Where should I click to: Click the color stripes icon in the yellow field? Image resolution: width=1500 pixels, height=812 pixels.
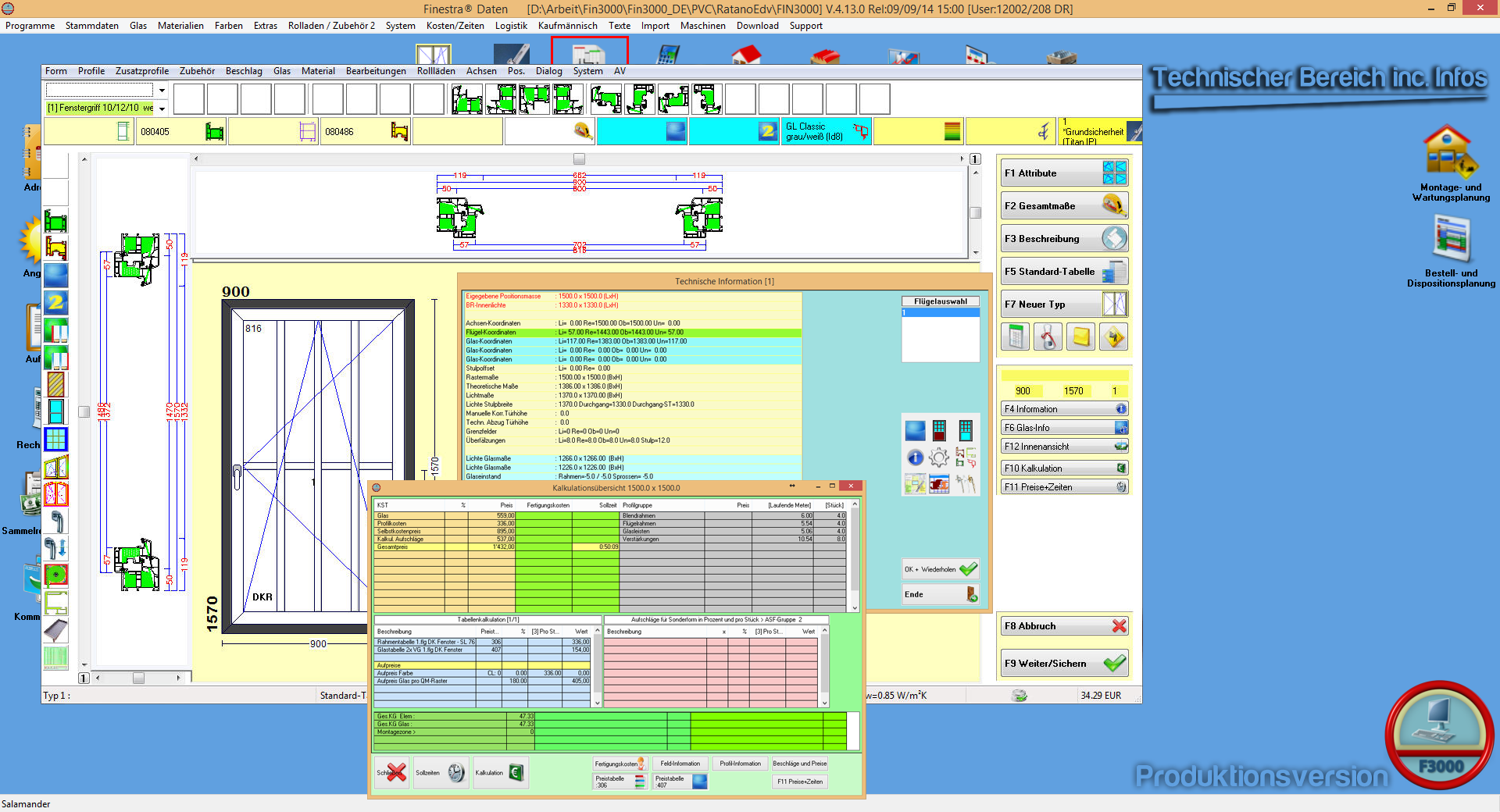click(x=952, y=131)
